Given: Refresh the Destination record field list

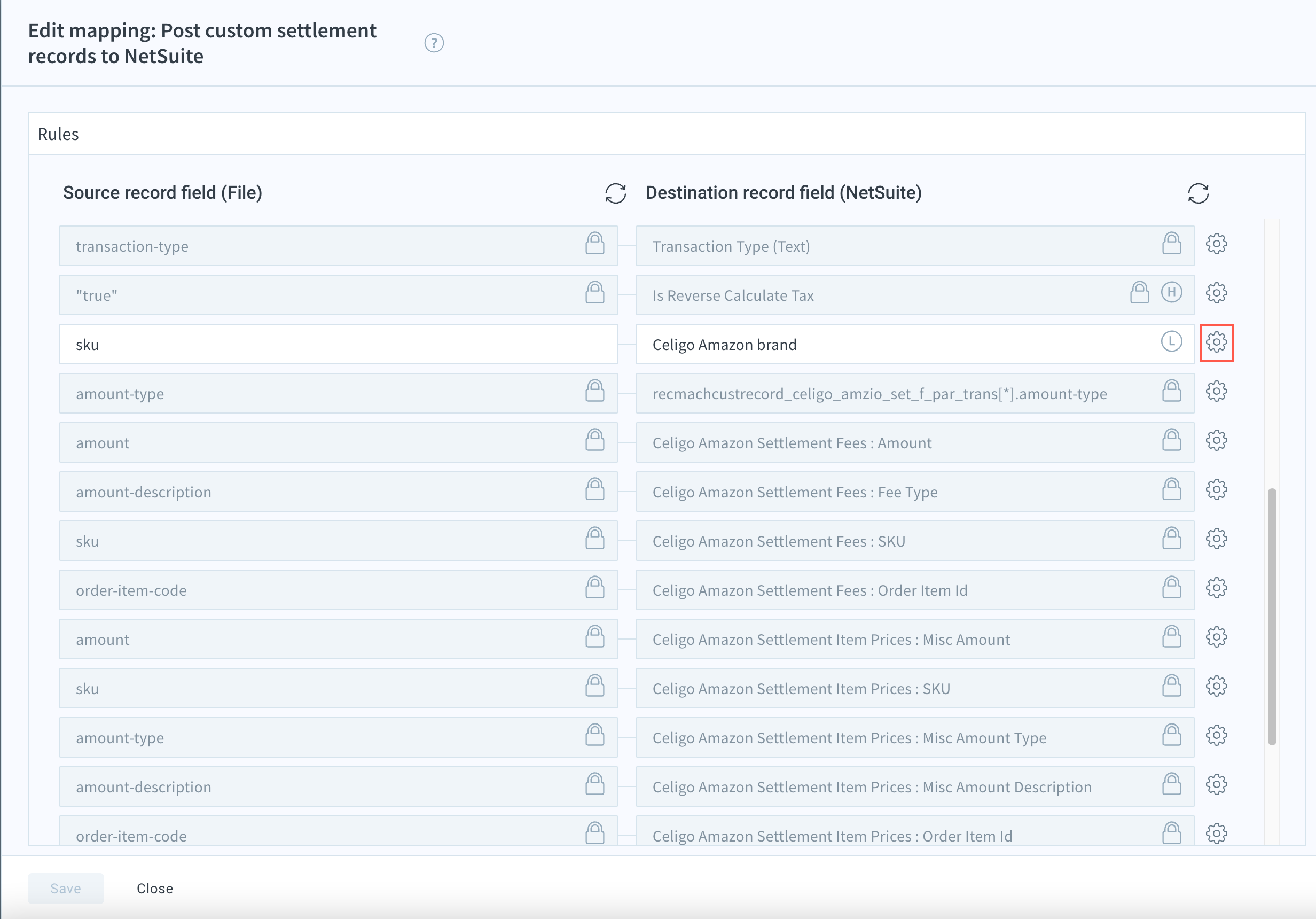Looking at the screenshot, I should pos(1197,193).
